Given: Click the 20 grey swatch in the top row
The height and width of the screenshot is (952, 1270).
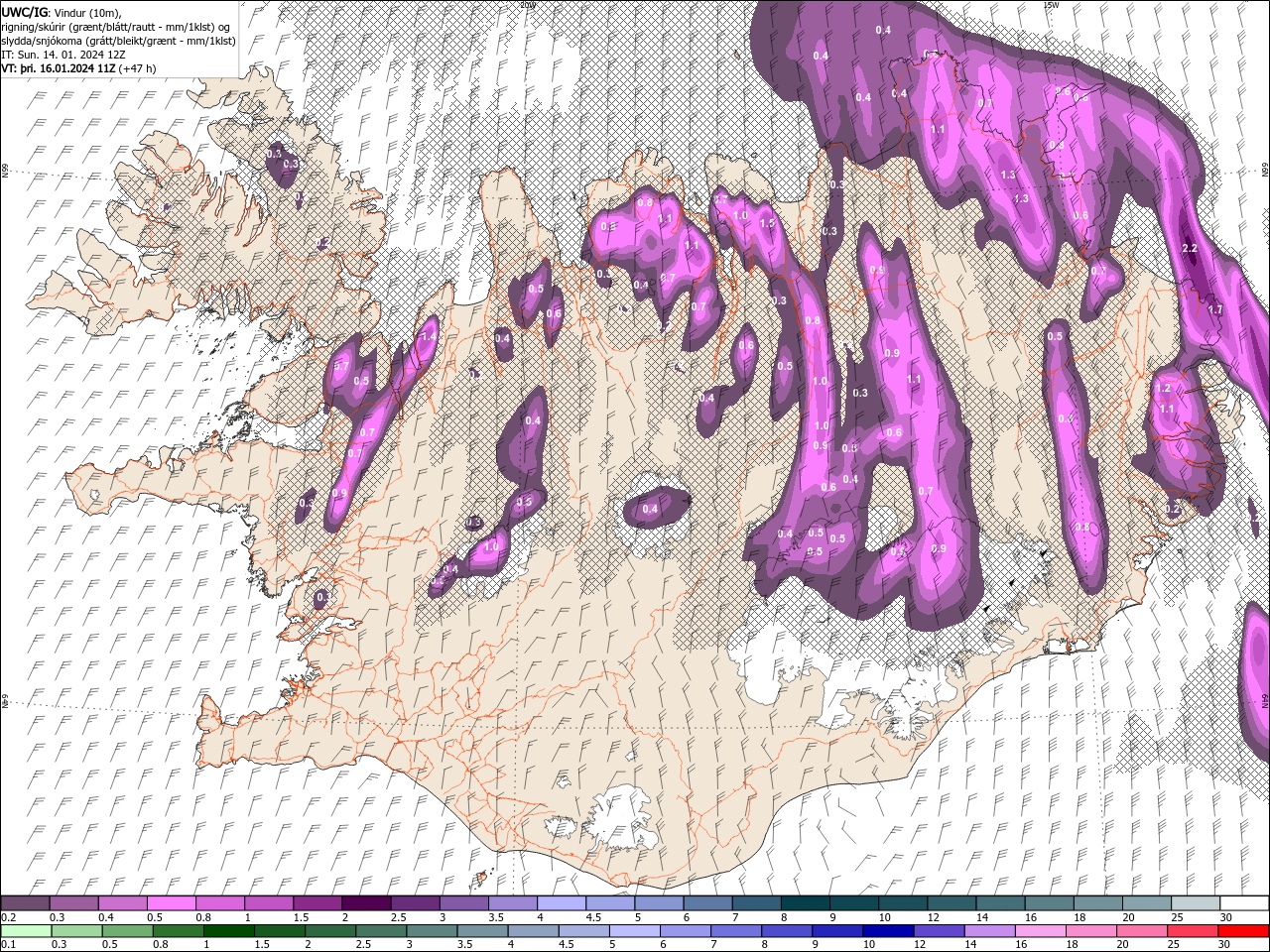Looking at the screenshot, I should click(1145, 903).
